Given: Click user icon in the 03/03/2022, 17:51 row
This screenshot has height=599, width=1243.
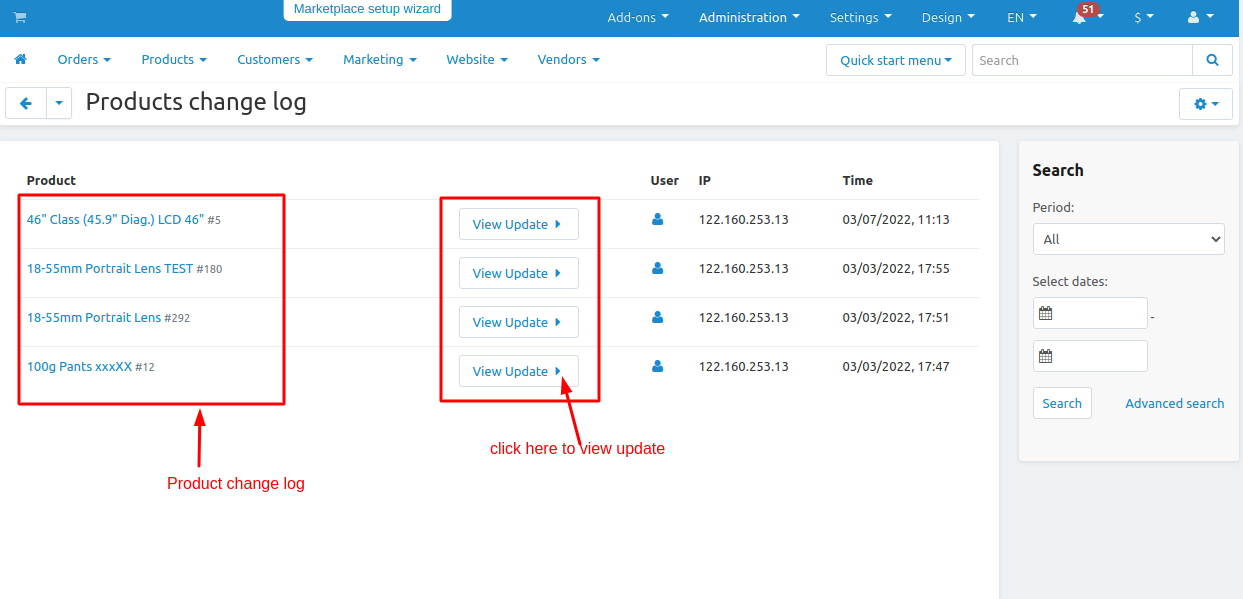Looking at the screenshot, I should pyautogui.click(x=657, y=317).
